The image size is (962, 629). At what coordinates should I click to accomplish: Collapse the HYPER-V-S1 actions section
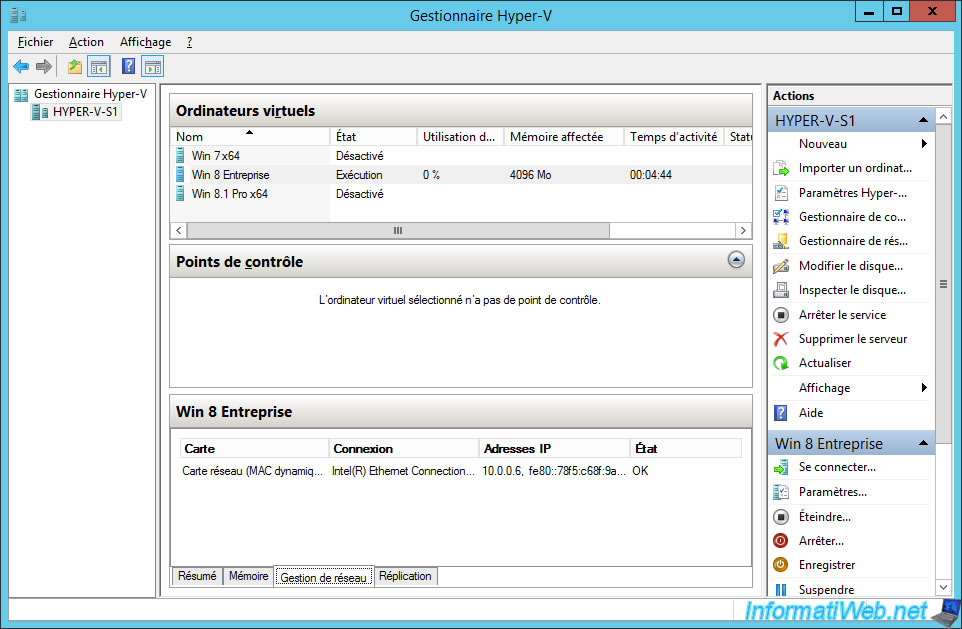pos(923,120)
